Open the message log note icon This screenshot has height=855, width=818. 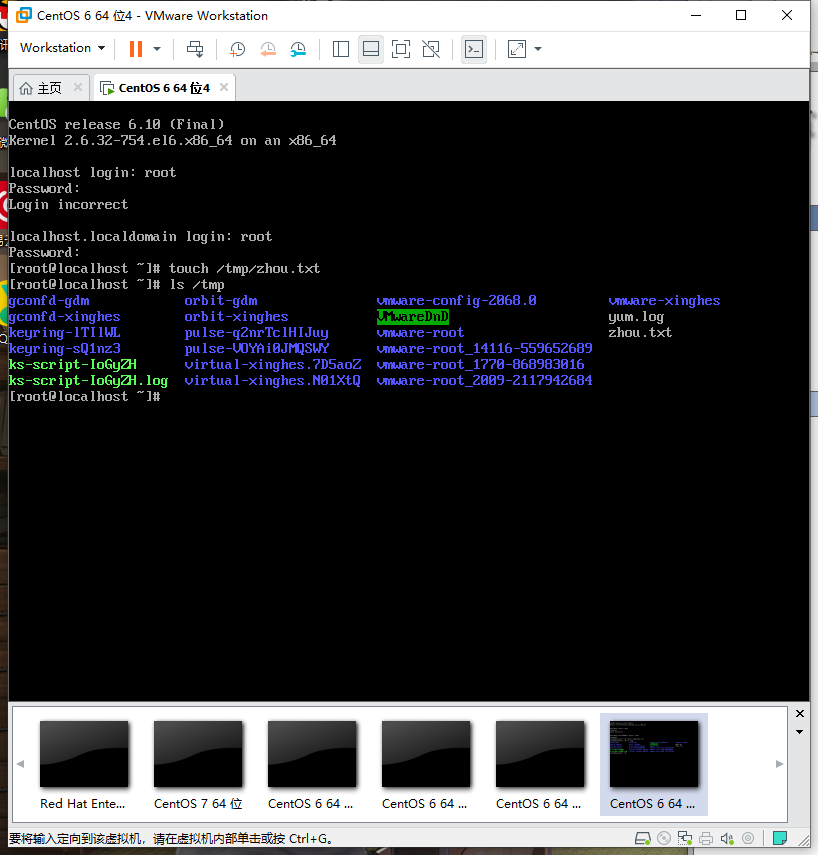pyautogui.click(x=780, y=838)
